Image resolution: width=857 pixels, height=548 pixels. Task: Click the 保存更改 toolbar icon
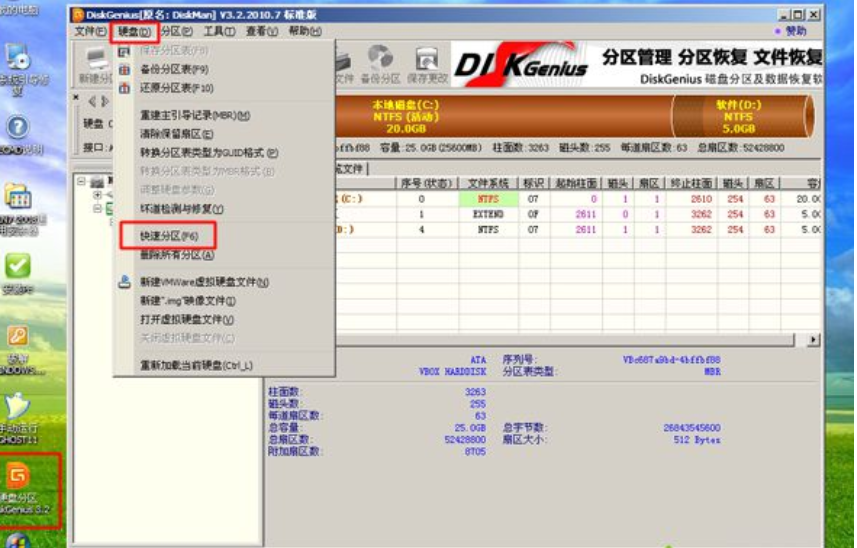(427, 64)
